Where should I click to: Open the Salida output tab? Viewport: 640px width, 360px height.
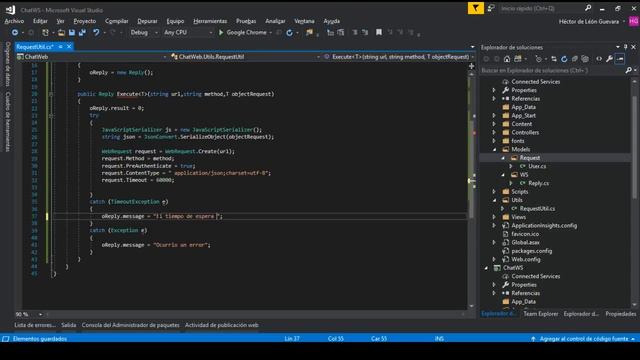[x=69, y=325]
